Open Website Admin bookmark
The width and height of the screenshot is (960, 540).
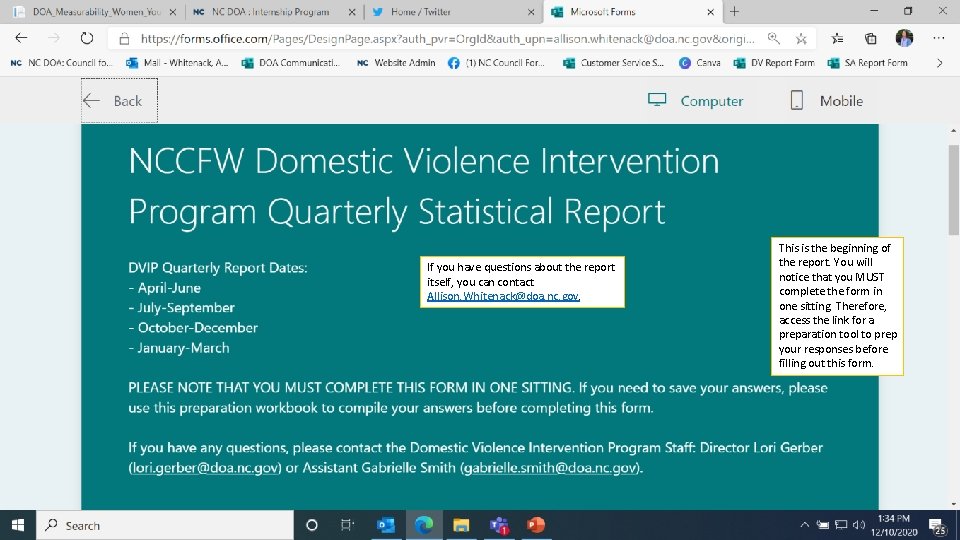click(x=396, y=62)
